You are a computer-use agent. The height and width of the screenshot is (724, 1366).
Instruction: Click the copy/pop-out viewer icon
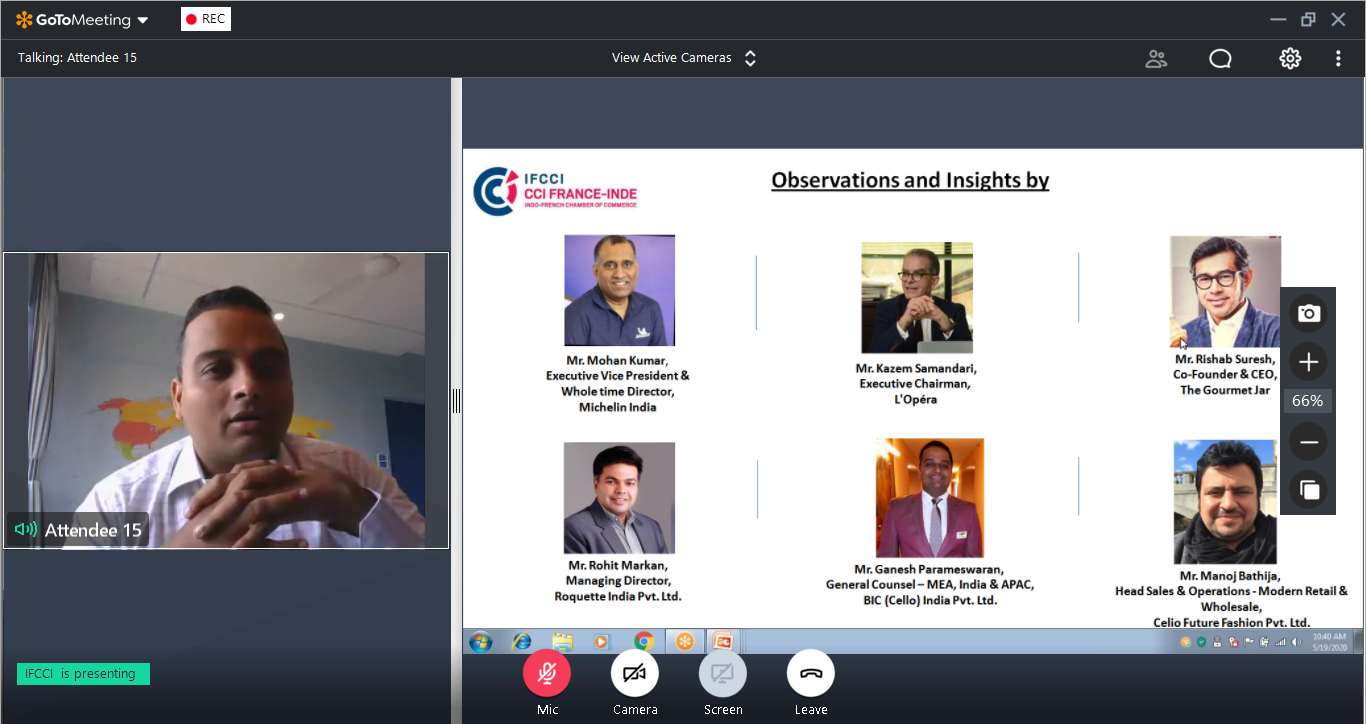(1308, 490)
